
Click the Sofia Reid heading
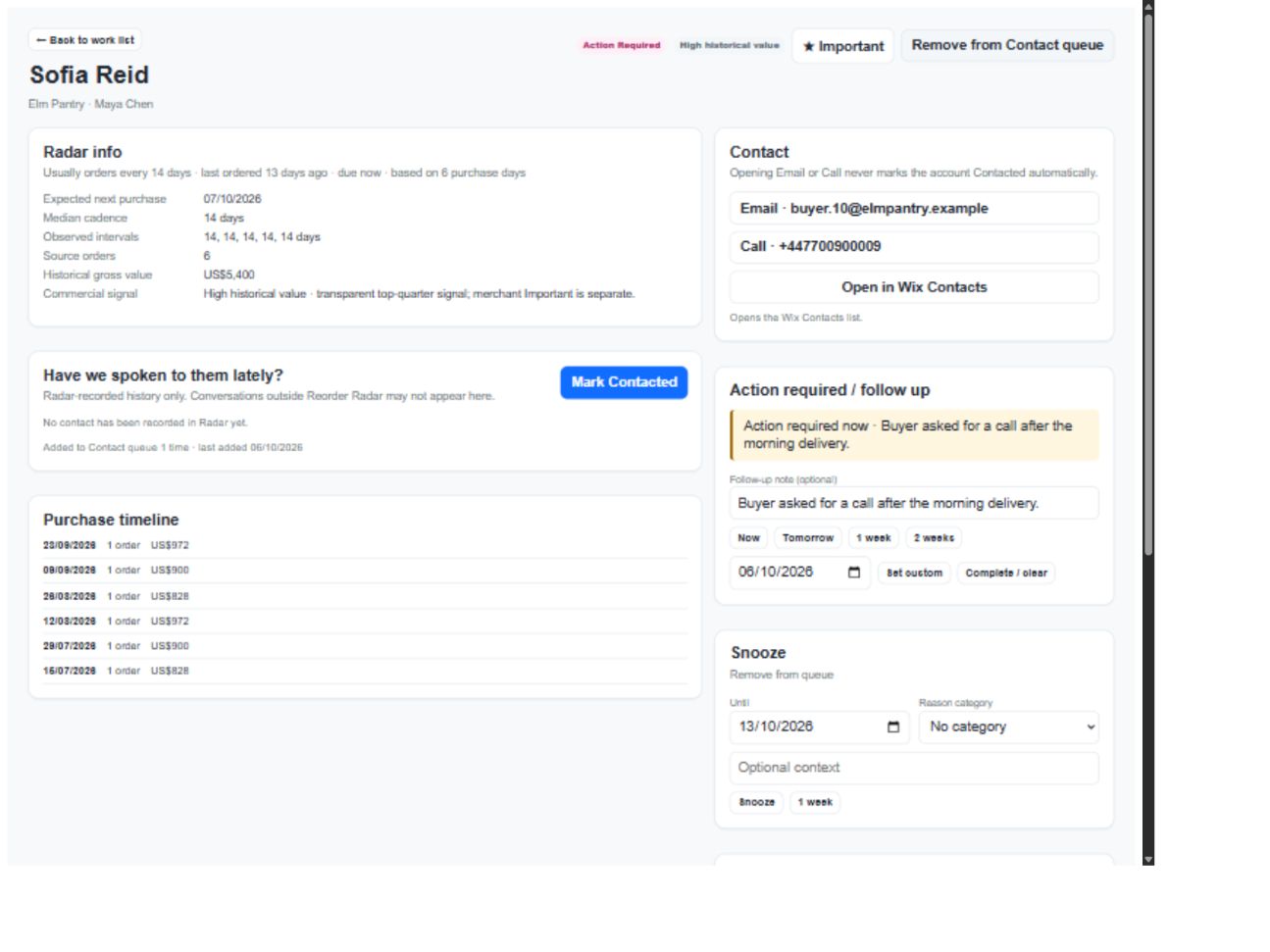point(89,75)
